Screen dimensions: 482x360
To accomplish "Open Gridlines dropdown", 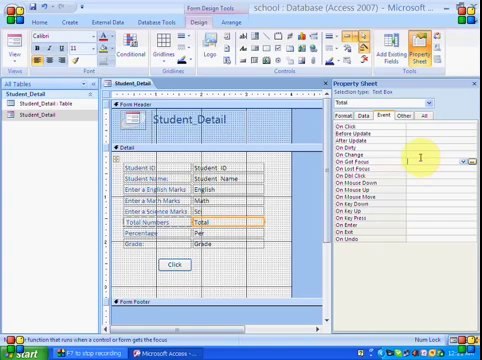I will coord(164,61).
